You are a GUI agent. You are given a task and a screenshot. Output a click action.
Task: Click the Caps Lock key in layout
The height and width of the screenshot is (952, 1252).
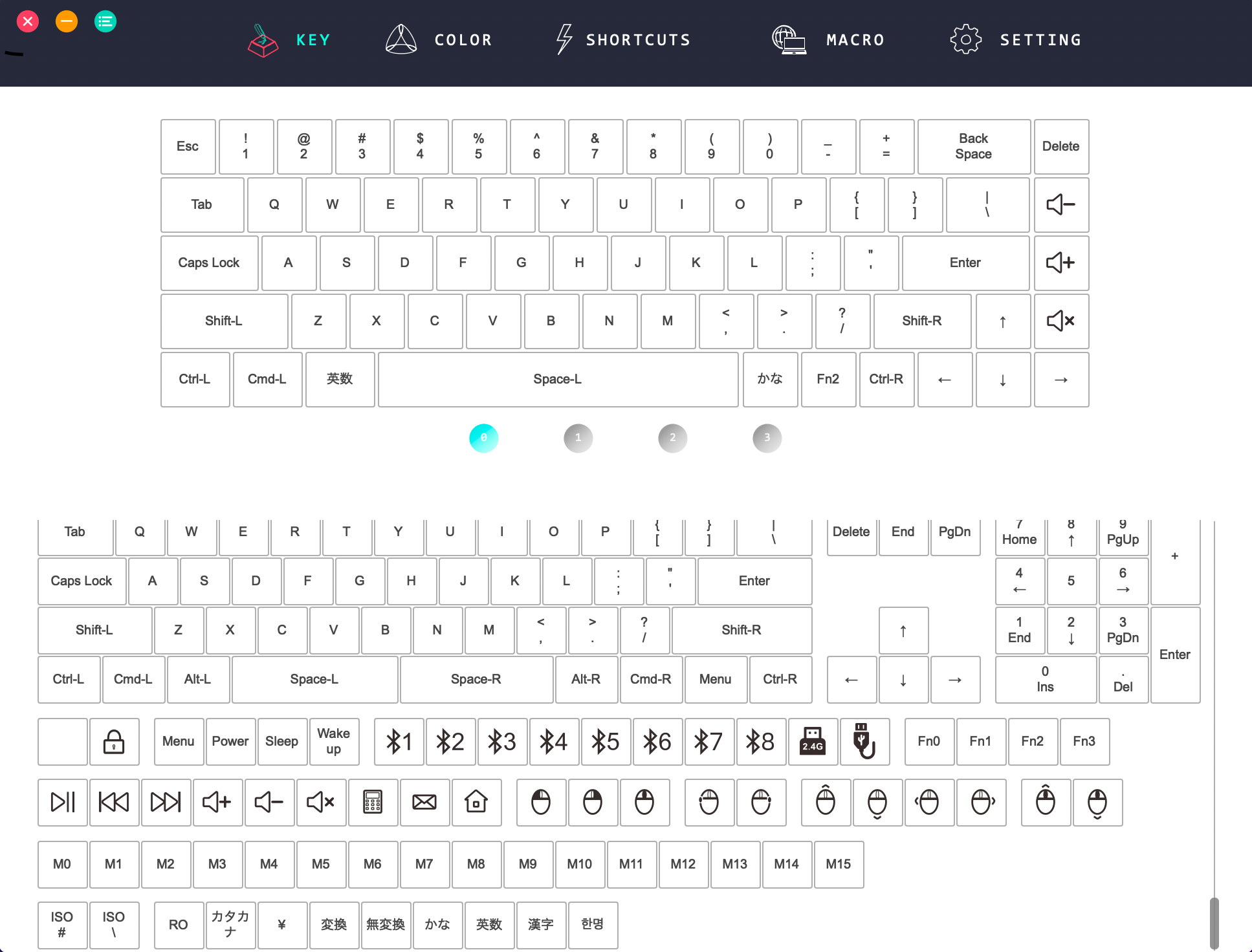coord(208,263)
